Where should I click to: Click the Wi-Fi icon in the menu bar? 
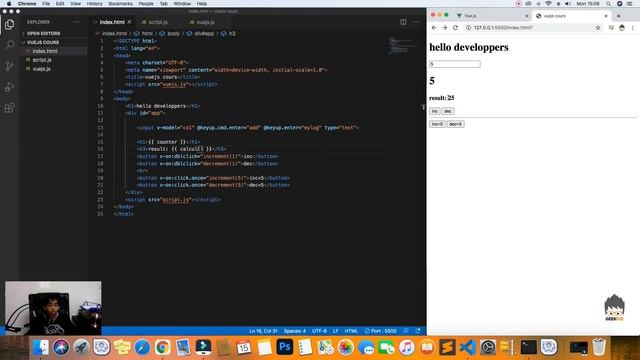548,4
